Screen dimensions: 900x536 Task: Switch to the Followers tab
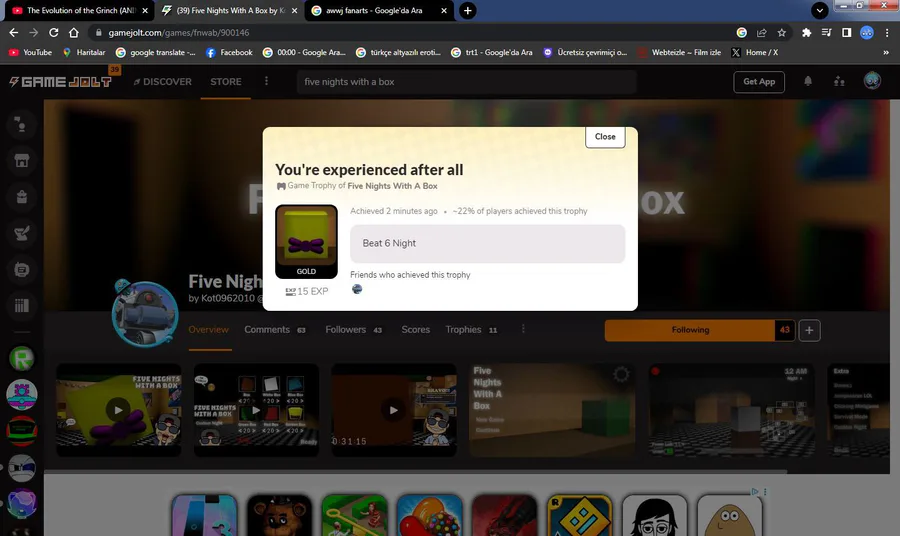[353, 329]
